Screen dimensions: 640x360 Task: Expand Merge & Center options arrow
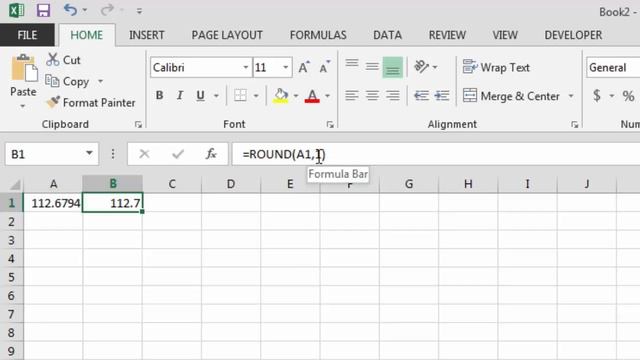(571, 96)
